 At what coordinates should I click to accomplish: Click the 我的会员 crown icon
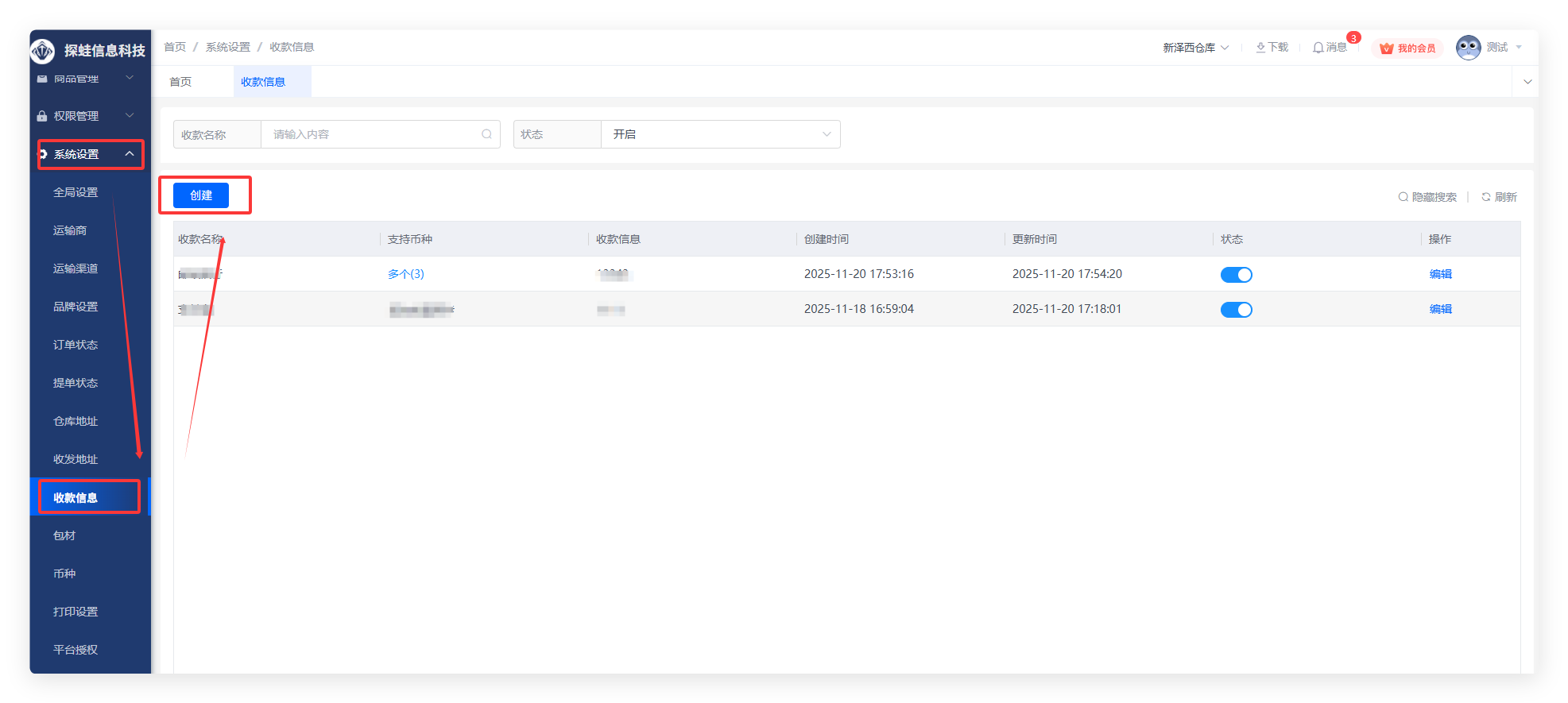click(x=1387, y=48)
